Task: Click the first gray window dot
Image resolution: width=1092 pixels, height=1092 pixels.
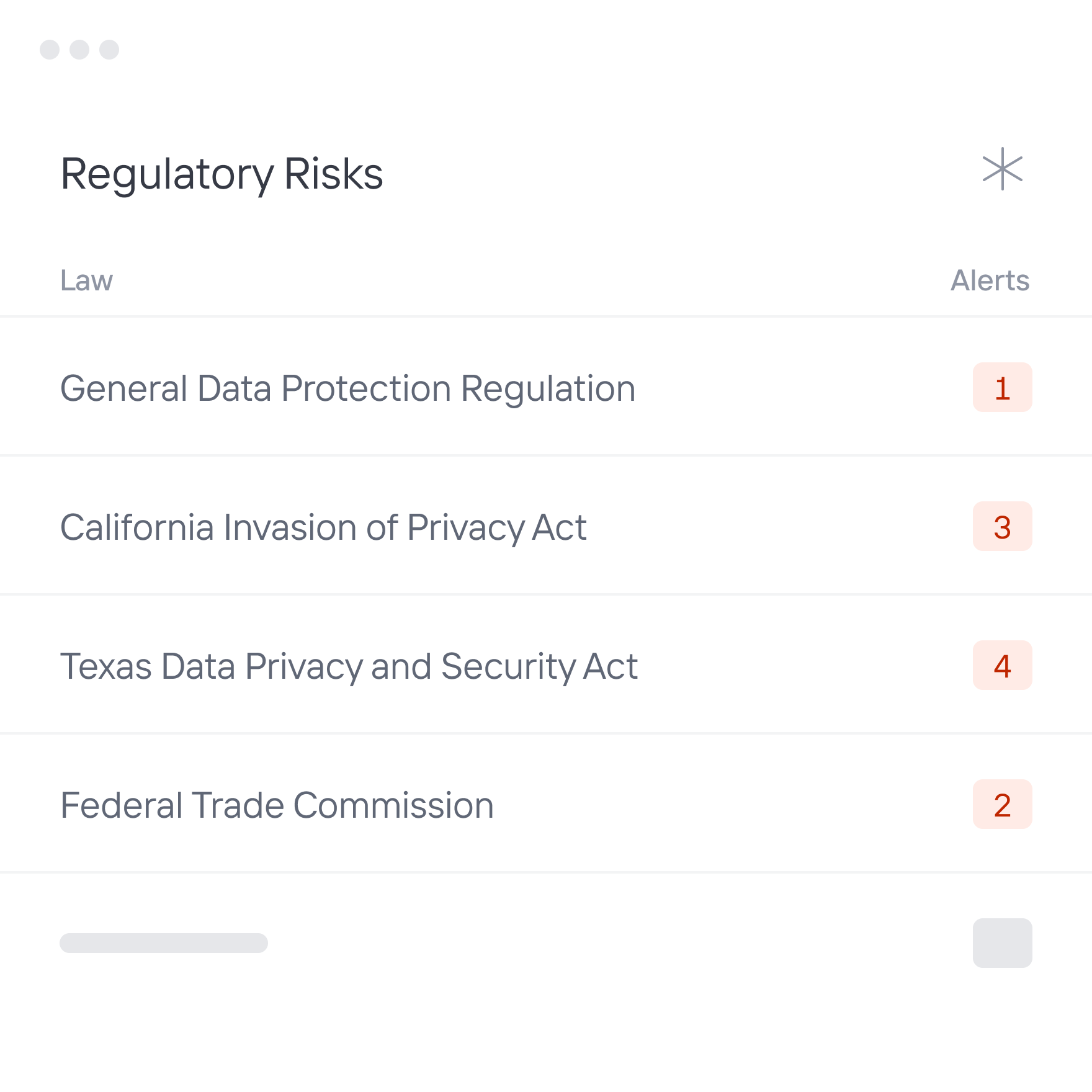Action: 50,50
